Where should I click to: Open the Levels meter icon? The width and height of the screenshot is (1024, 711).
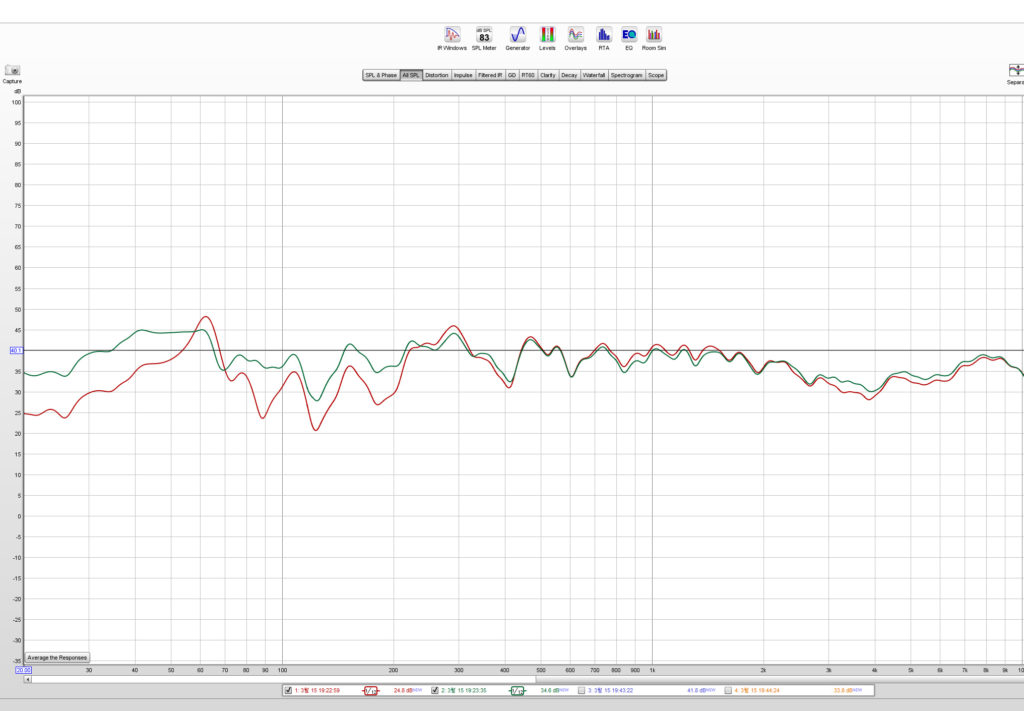547,36
